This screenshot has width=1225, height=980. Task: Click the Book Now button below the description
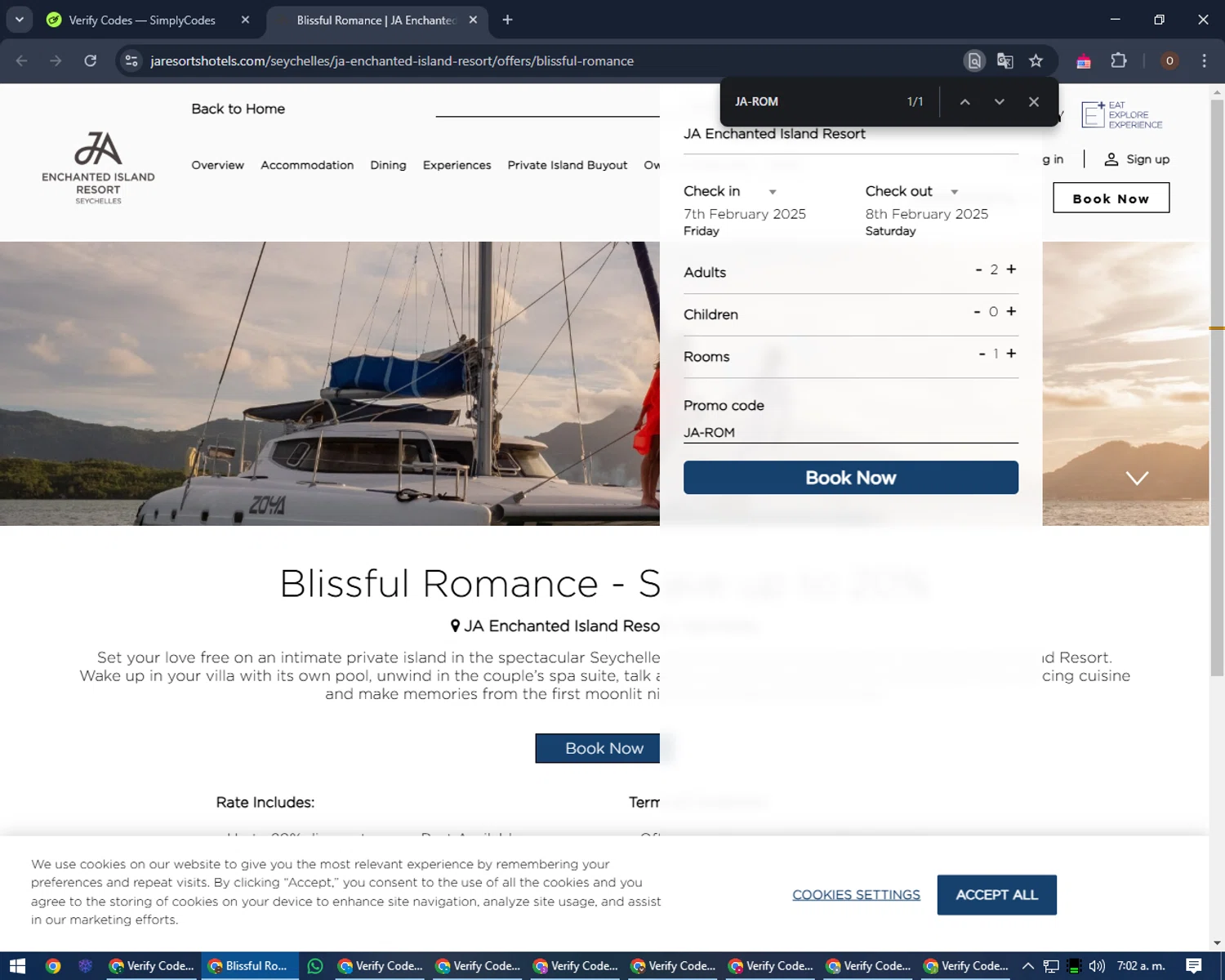tap(599, 748)
